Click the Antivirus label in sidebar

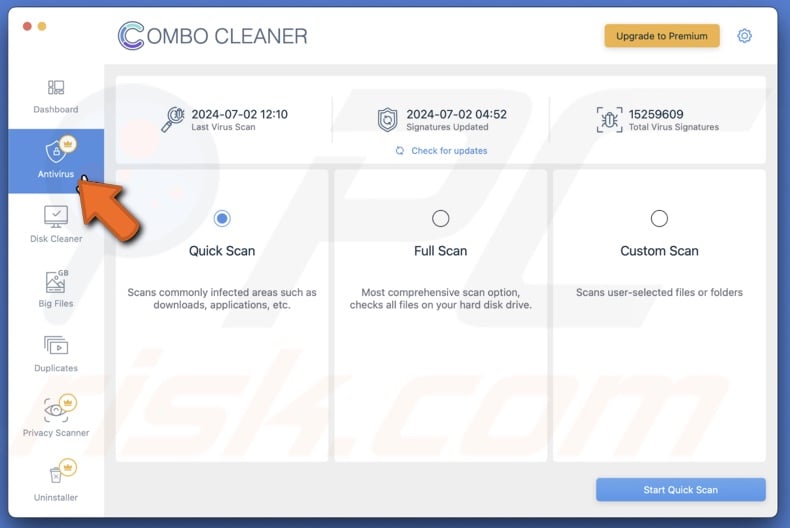[56, 174]
